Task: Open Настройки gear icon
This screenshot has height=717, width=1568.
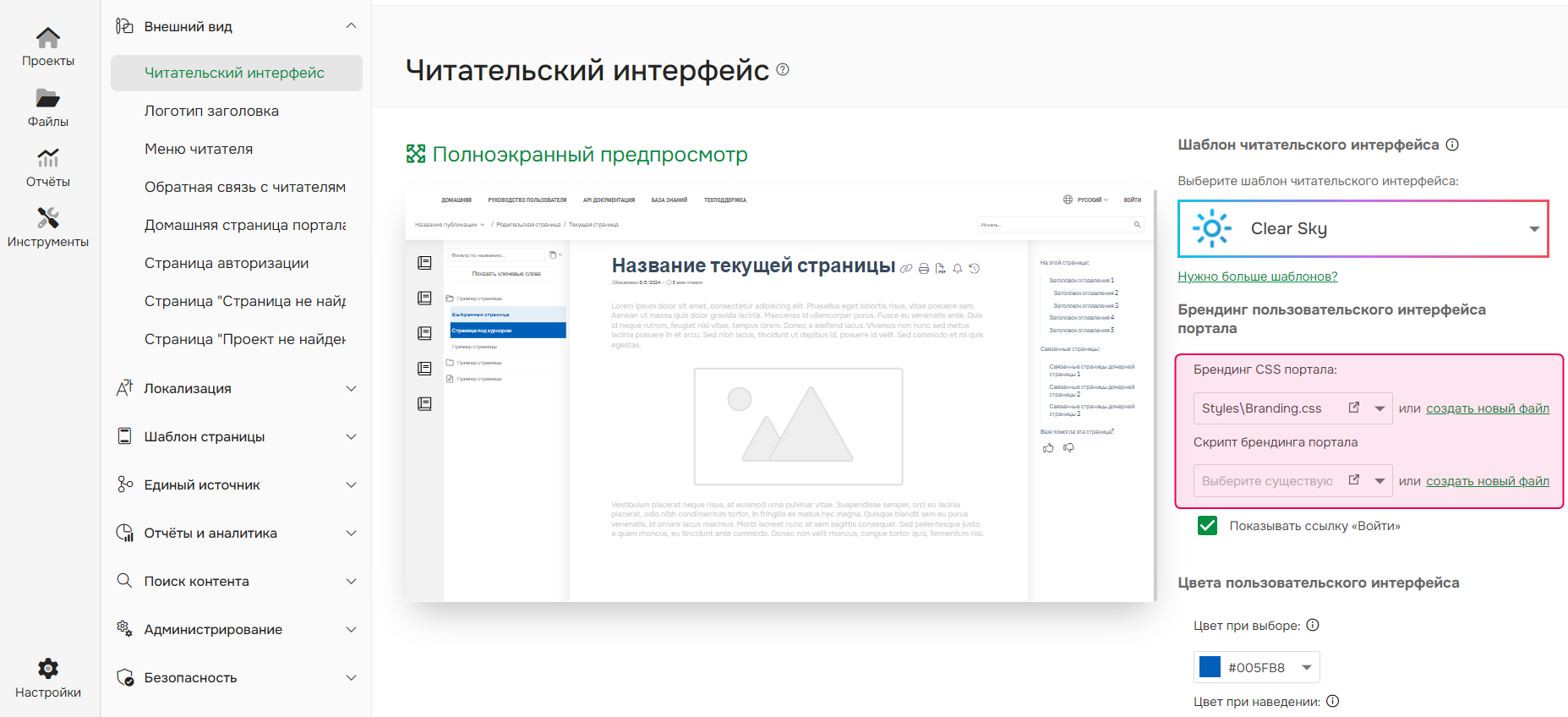Action: pos(48,669)
